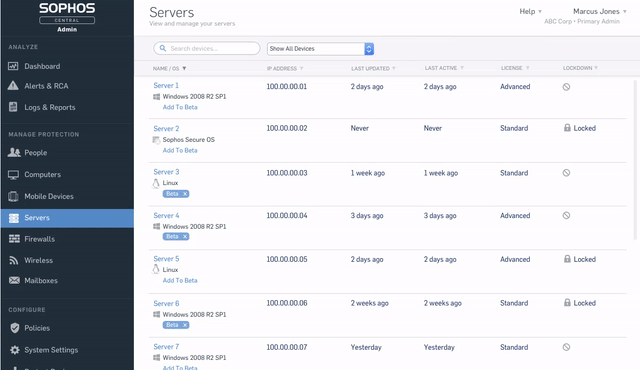Click the lock icon for Server 5
Image resolution: width=640 pixels, height=370 pixels.
point(567,259)
